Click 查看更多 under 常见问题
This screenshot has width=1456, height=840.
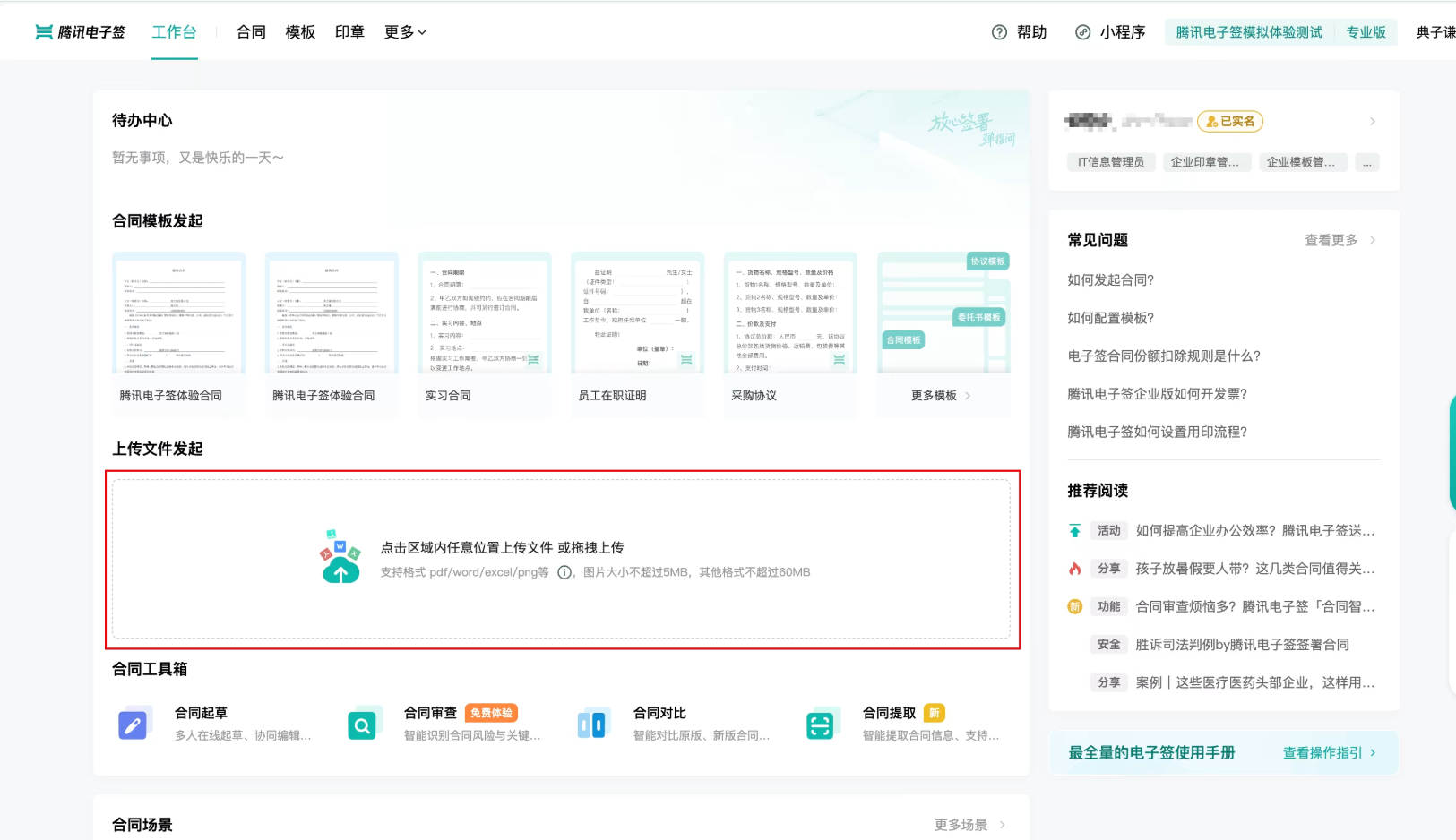point(1339,240)
